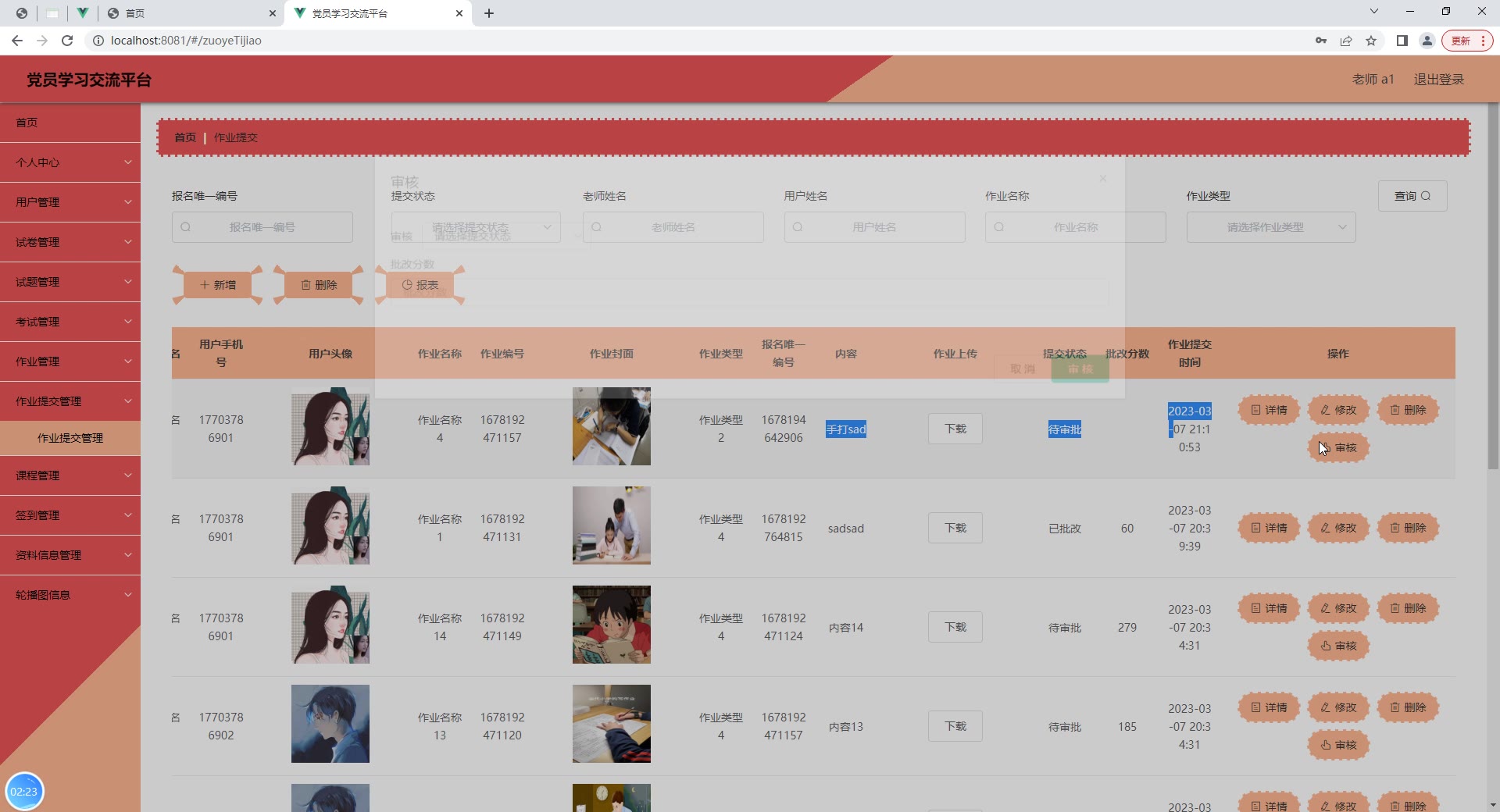
Task: Bookmark this page with the star icon
Action: [1371, 41]
